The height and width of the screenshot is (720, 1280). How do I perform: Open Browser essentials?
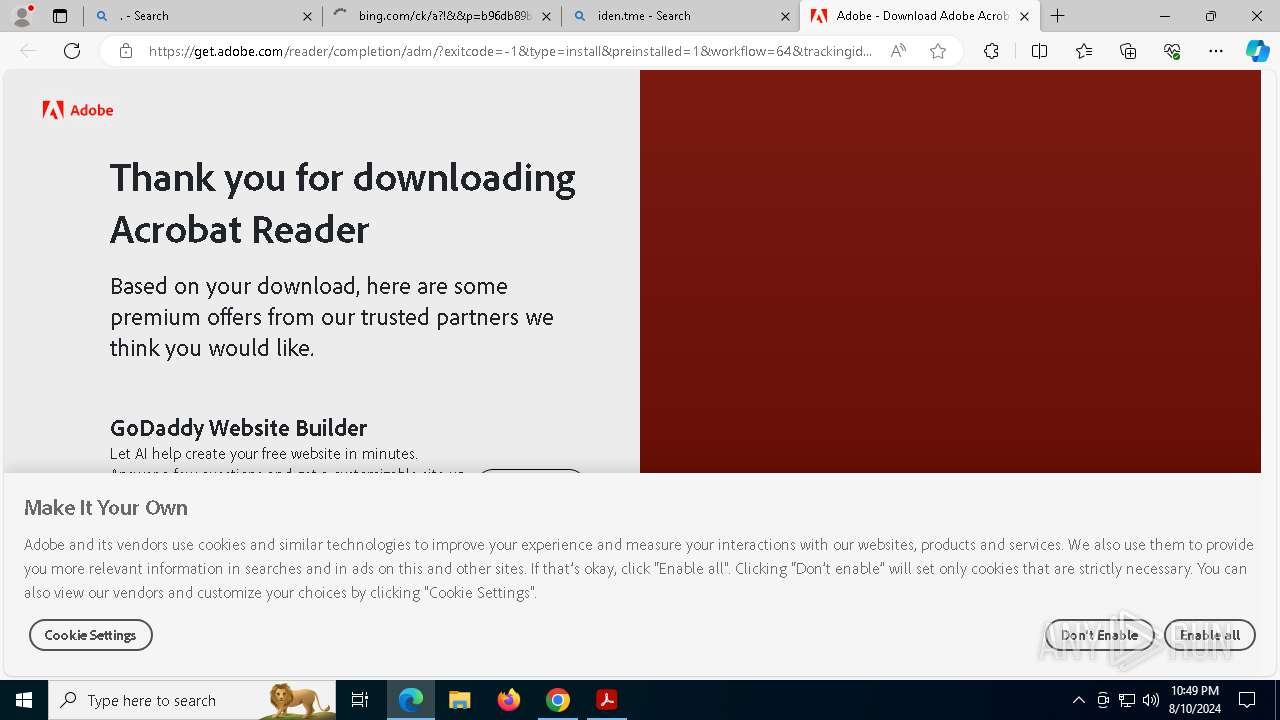[x=1172, y=51]
